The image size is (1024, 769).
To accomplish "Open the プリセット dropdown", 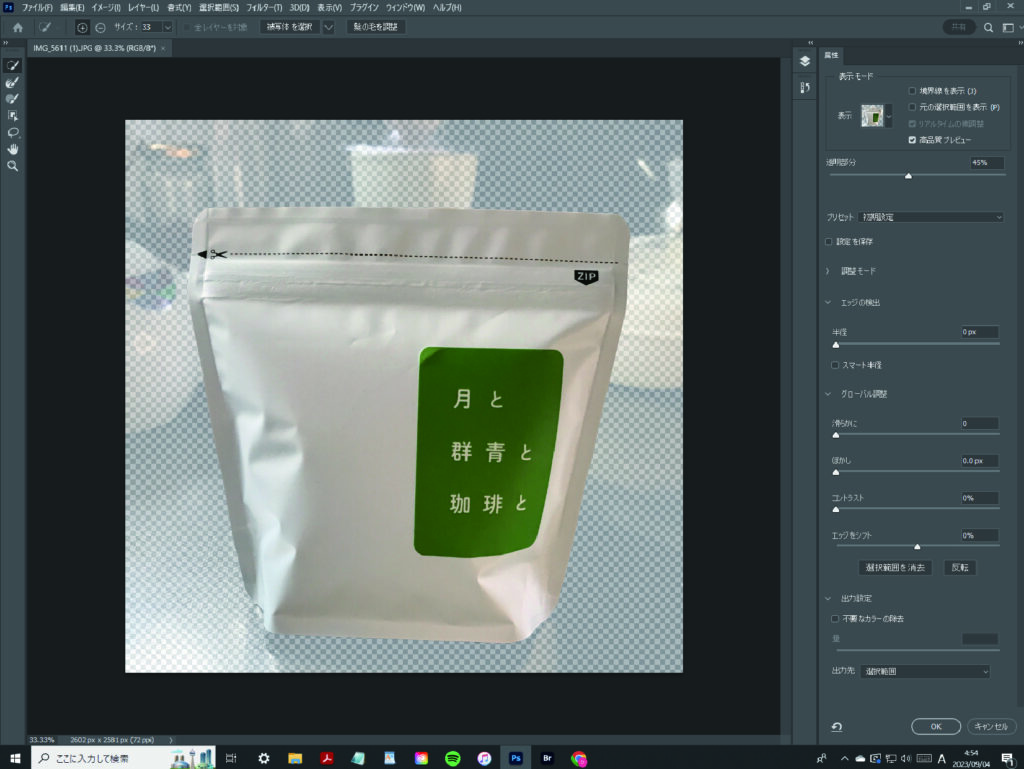I will [x=931, y=217].
